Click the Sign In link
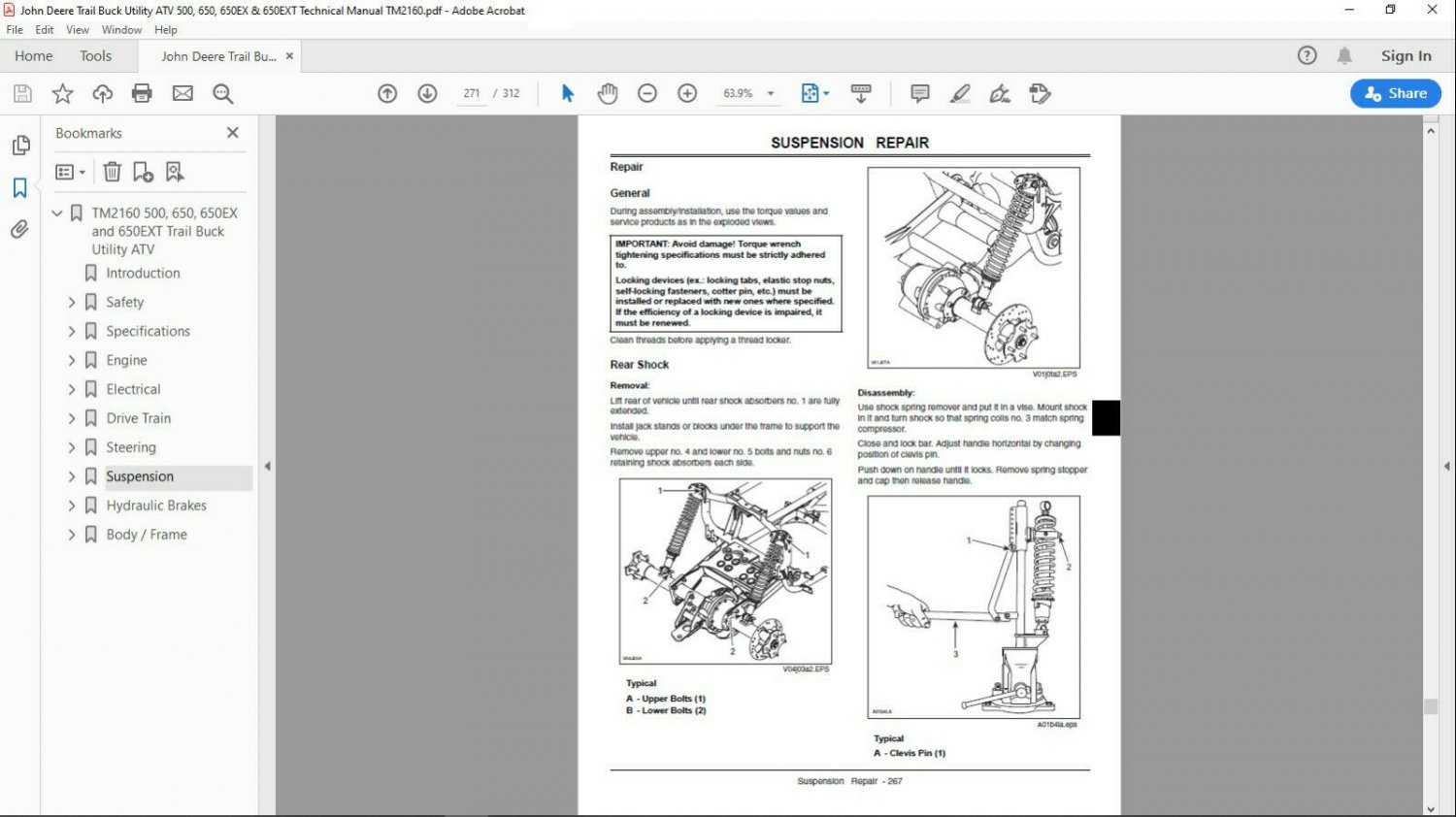Image resolution: width=1456 pixels, height=817 pixels. click(x=1406, y=56)
